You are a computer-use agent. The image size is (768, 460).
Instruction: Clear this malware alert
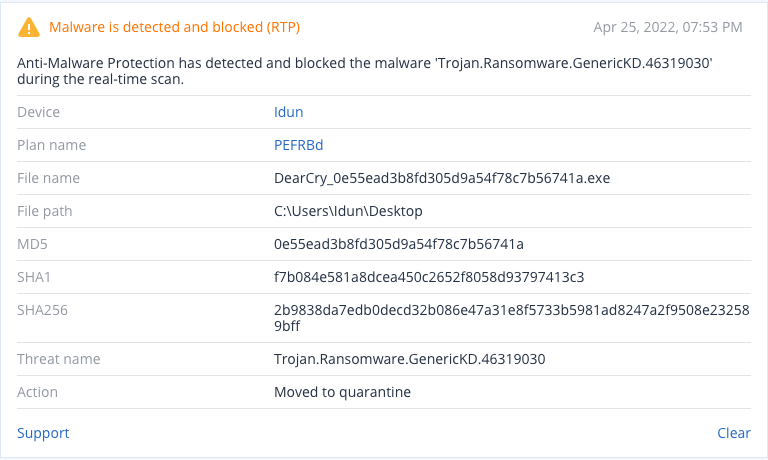(734, 433)
